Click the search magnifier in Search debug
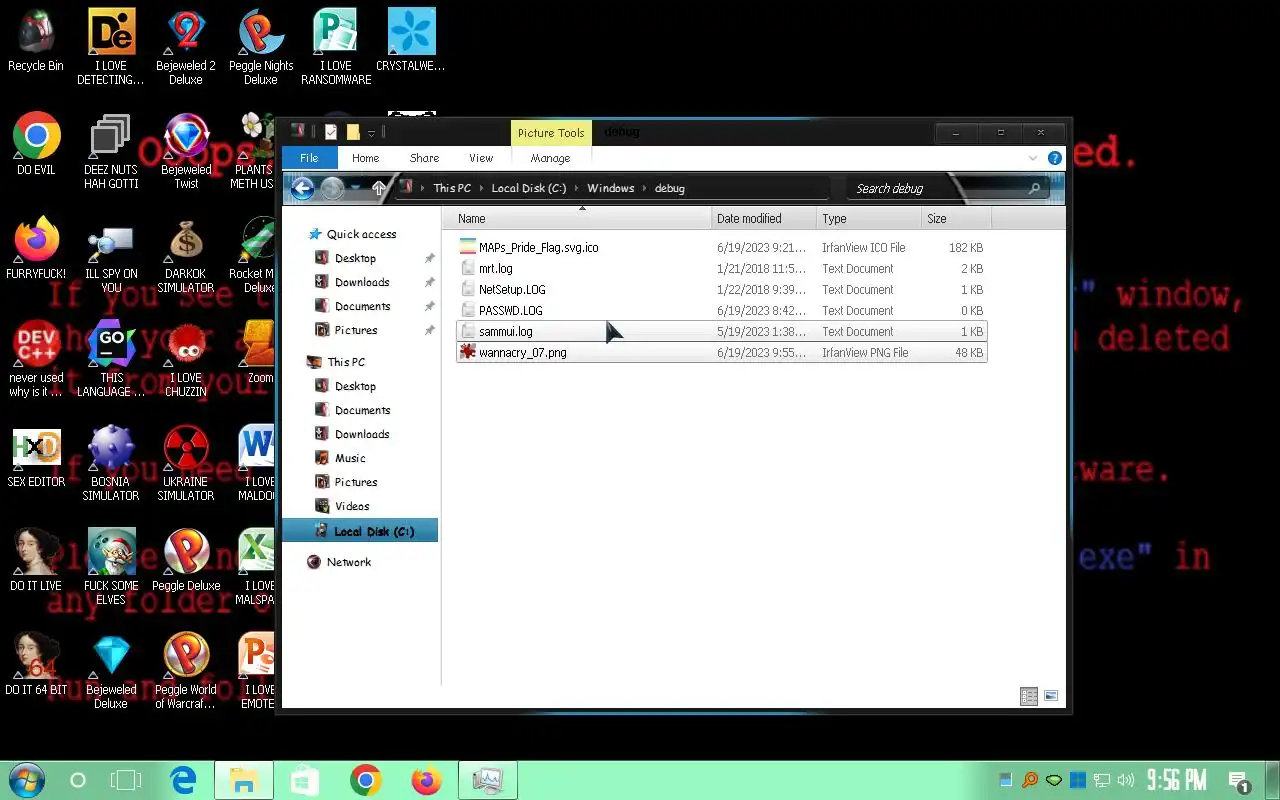Image resolution: width=1280 pixels, height=800 pixels. [x=1034, y=188]
